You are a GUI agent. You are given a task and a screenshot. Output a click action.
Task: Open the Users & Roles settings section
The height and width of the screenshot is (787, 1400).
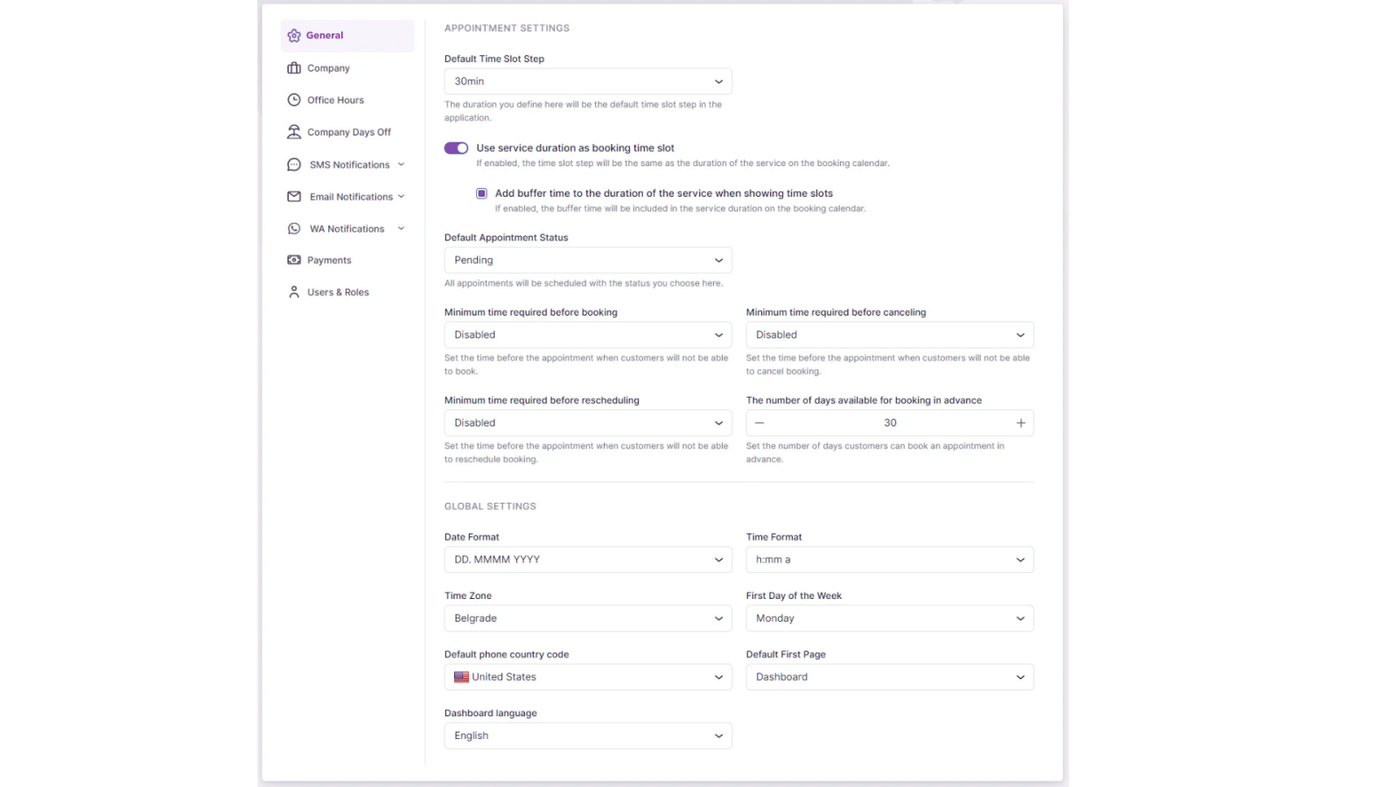[338, 292]
